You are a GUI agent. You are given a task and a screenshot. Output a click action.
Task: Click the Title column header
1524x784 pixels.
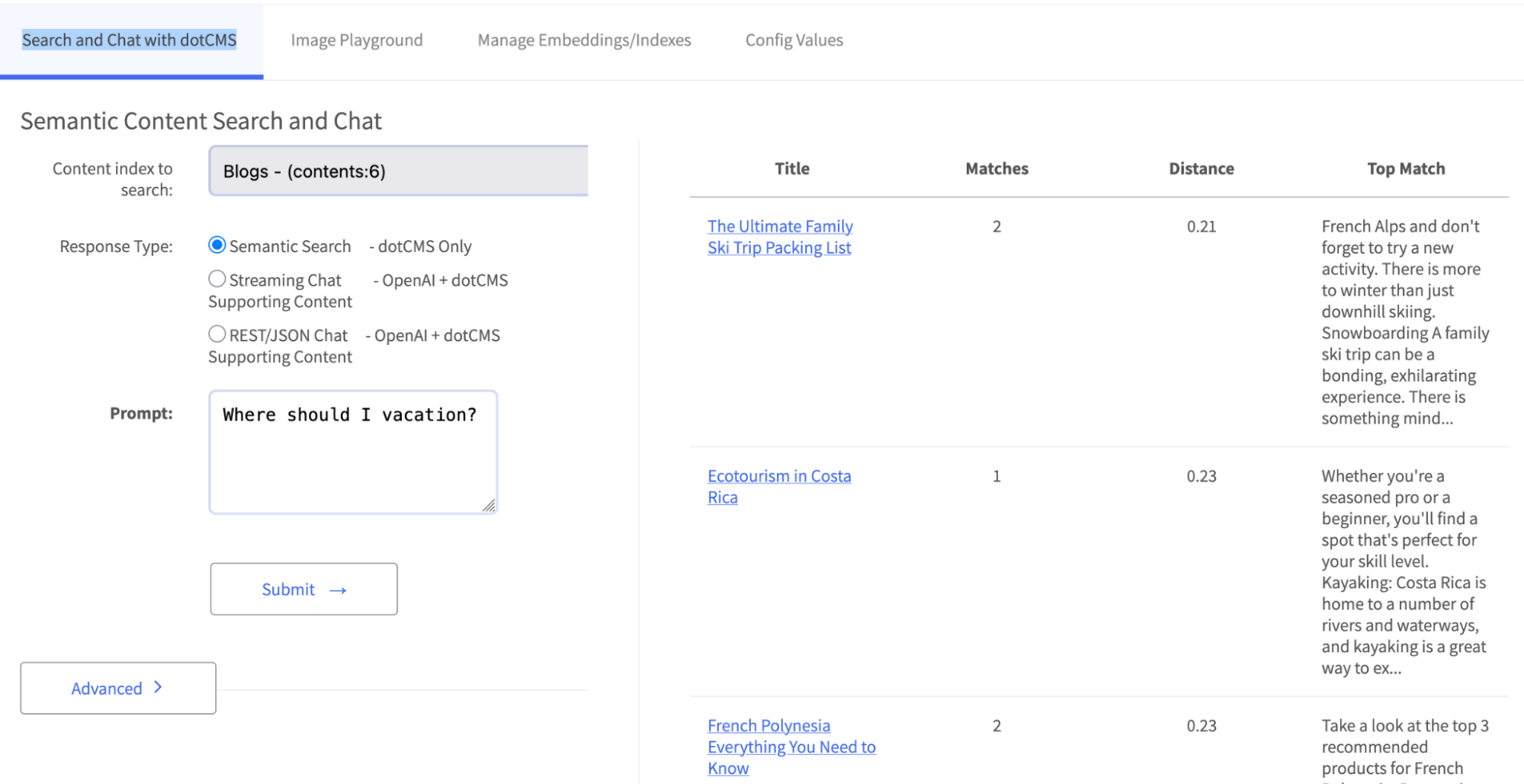tap(791, 169)
